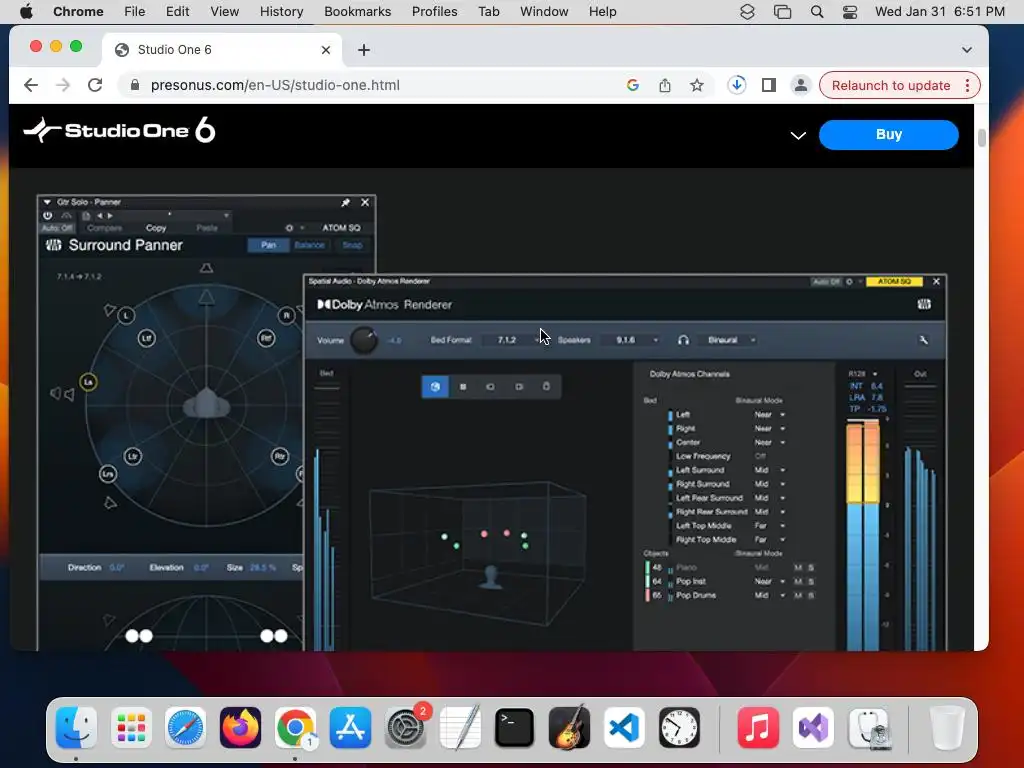Select the L speaker node in panner
1024x768 pixels.
(126, 316)
